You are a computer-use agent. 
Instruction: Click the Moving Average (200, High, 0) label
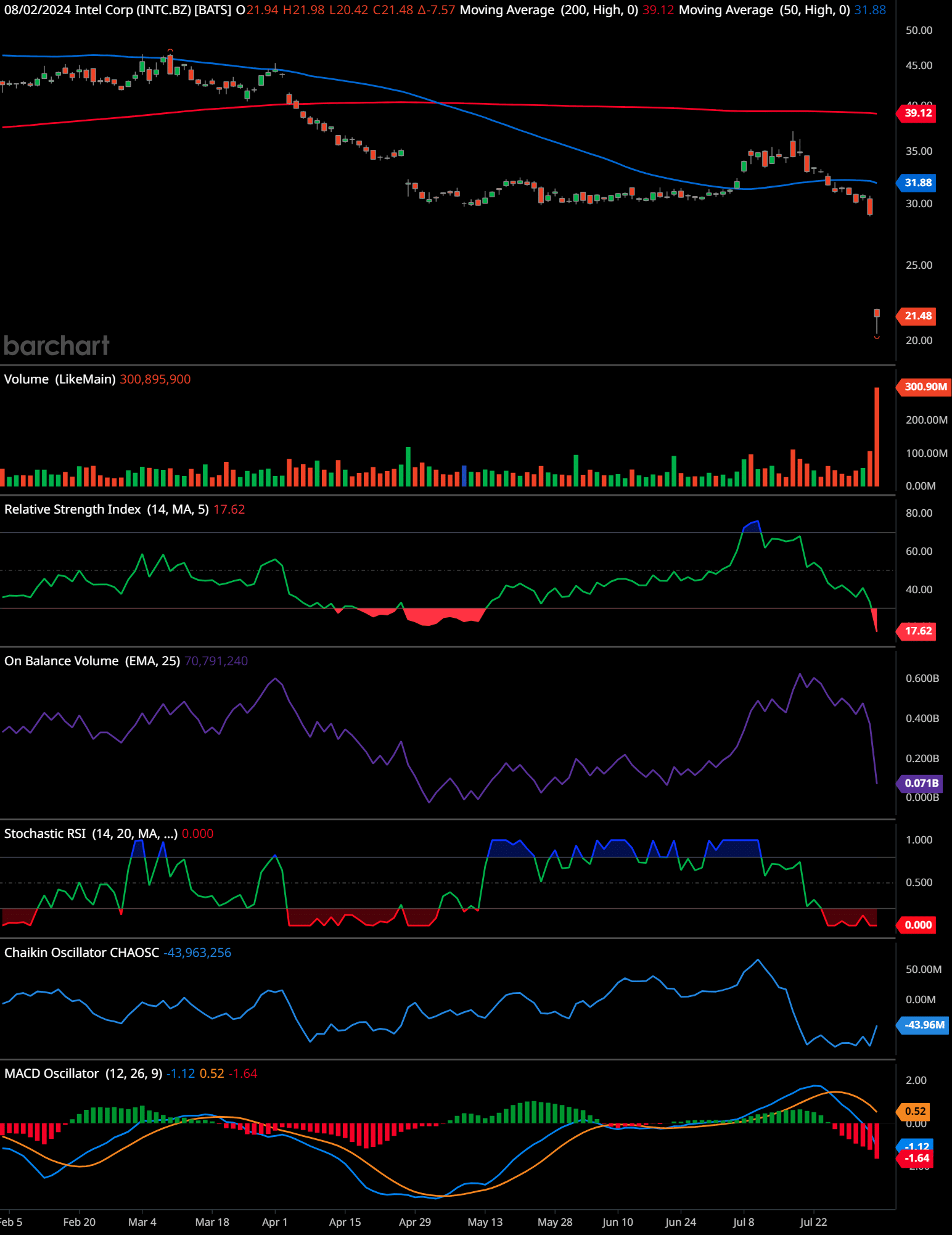[549, 10]
